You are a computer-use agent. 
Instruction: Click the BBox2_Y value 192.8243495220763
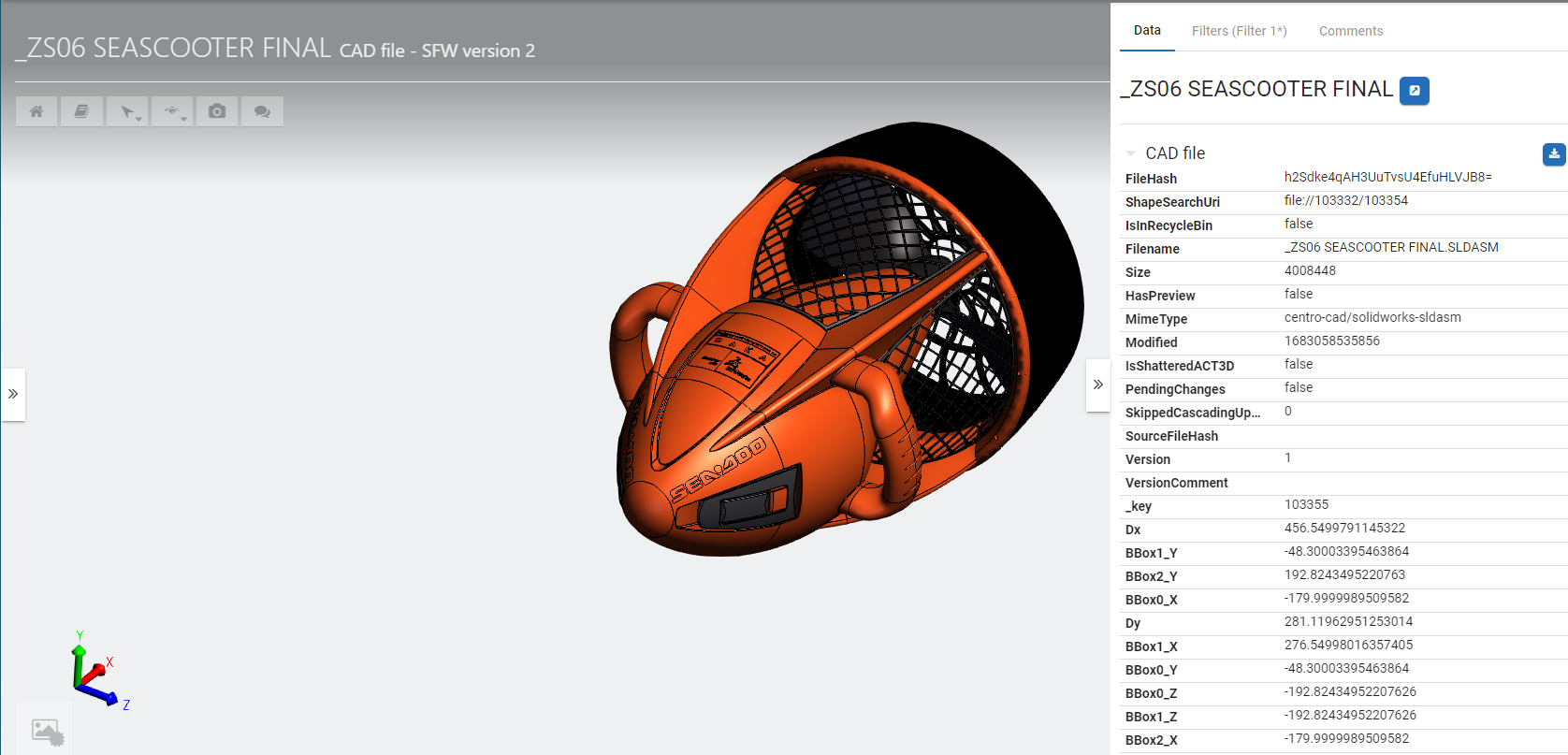point(1344,574)
